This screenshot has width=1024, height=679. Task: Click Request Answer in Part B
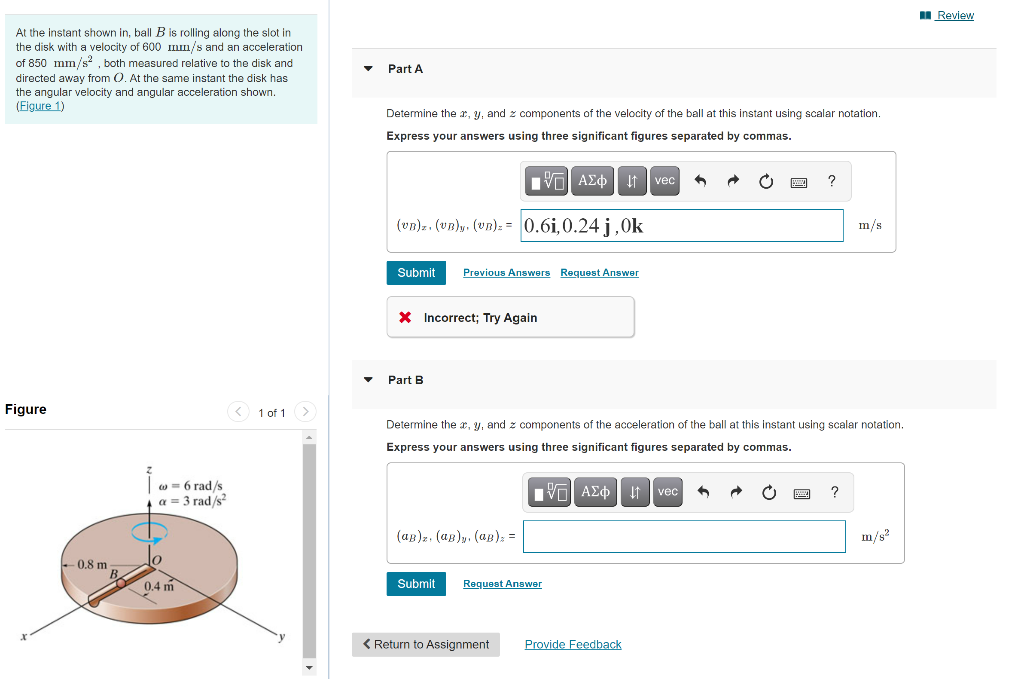(x=502, y=583)
